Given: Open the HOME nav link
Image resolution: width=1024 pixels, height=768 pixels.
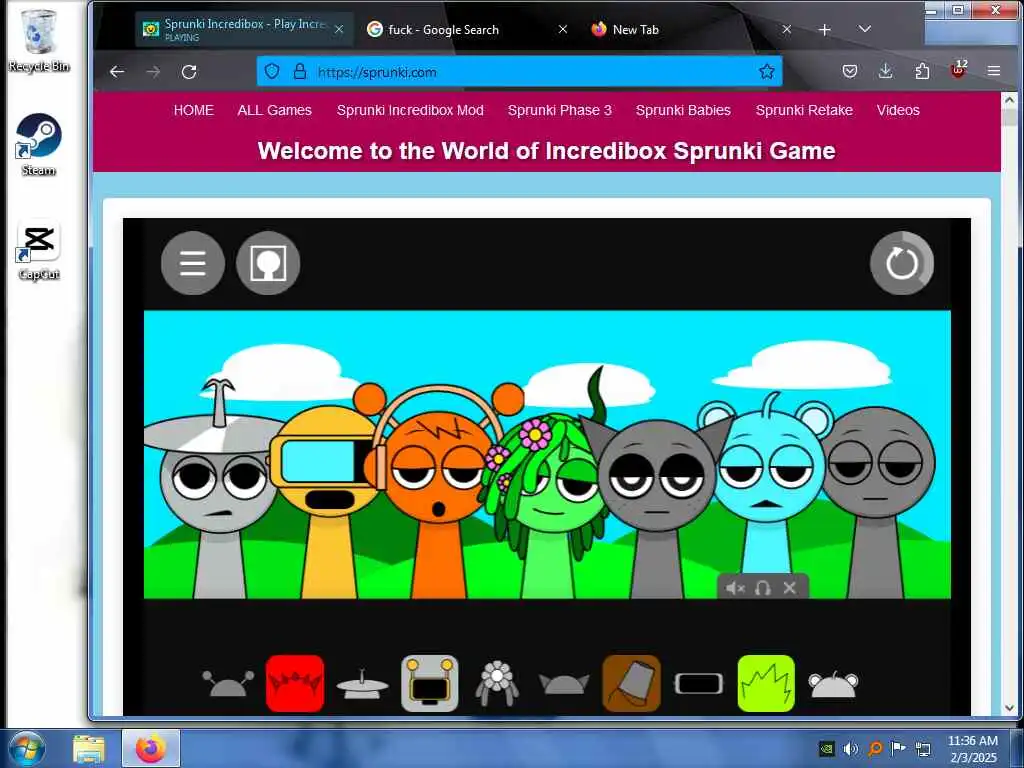Looking at the screenshot, I should tap(193, 110).
